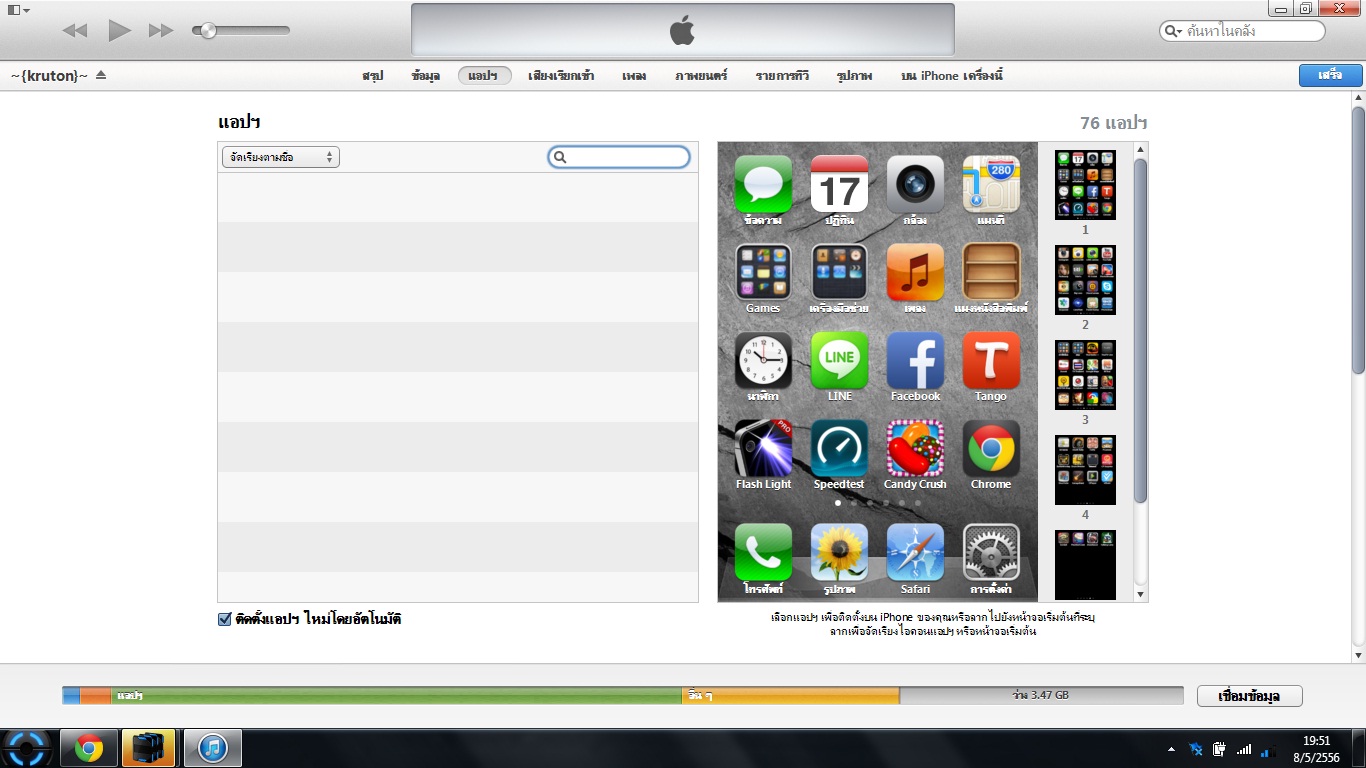Select home screen page 2 thumbnail
This screenshot has height=768, width=1366.
click(x=1085, y=280)
